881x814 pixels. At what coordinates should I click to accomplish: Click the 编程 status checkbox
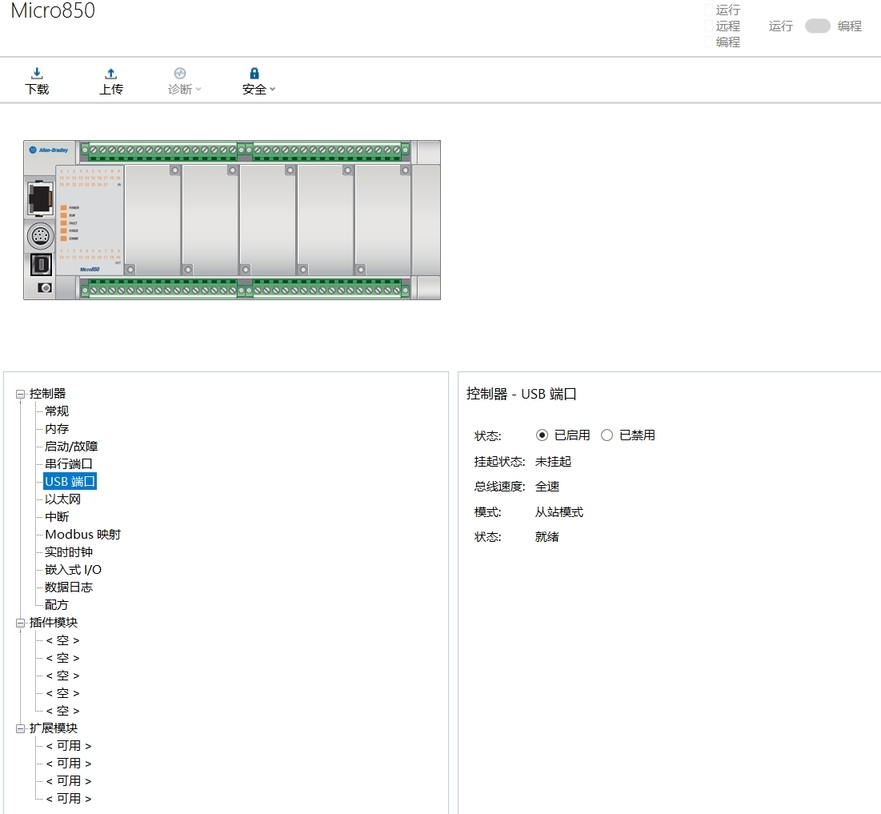709,42
